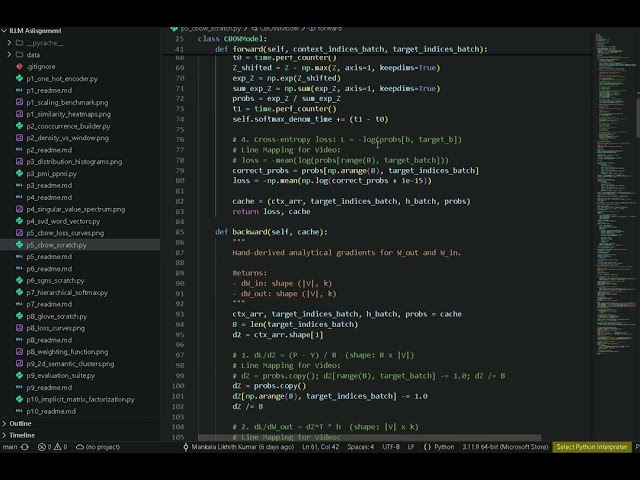The image size is (640, 480).
Task: Change end of line sequence LF
Action: [411, 447]
